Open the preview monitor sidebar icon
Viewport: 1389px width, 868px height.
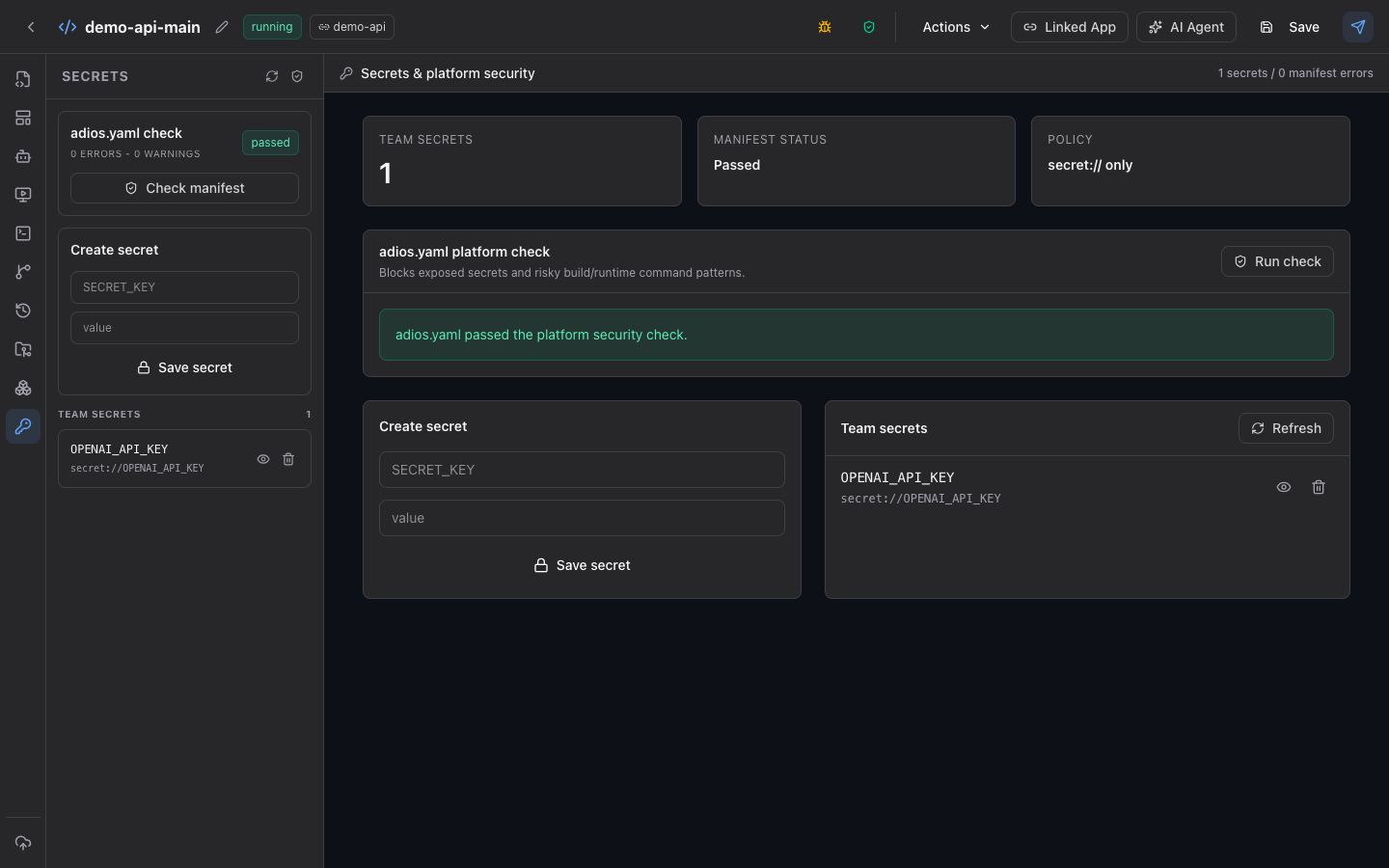click(23, 195)
